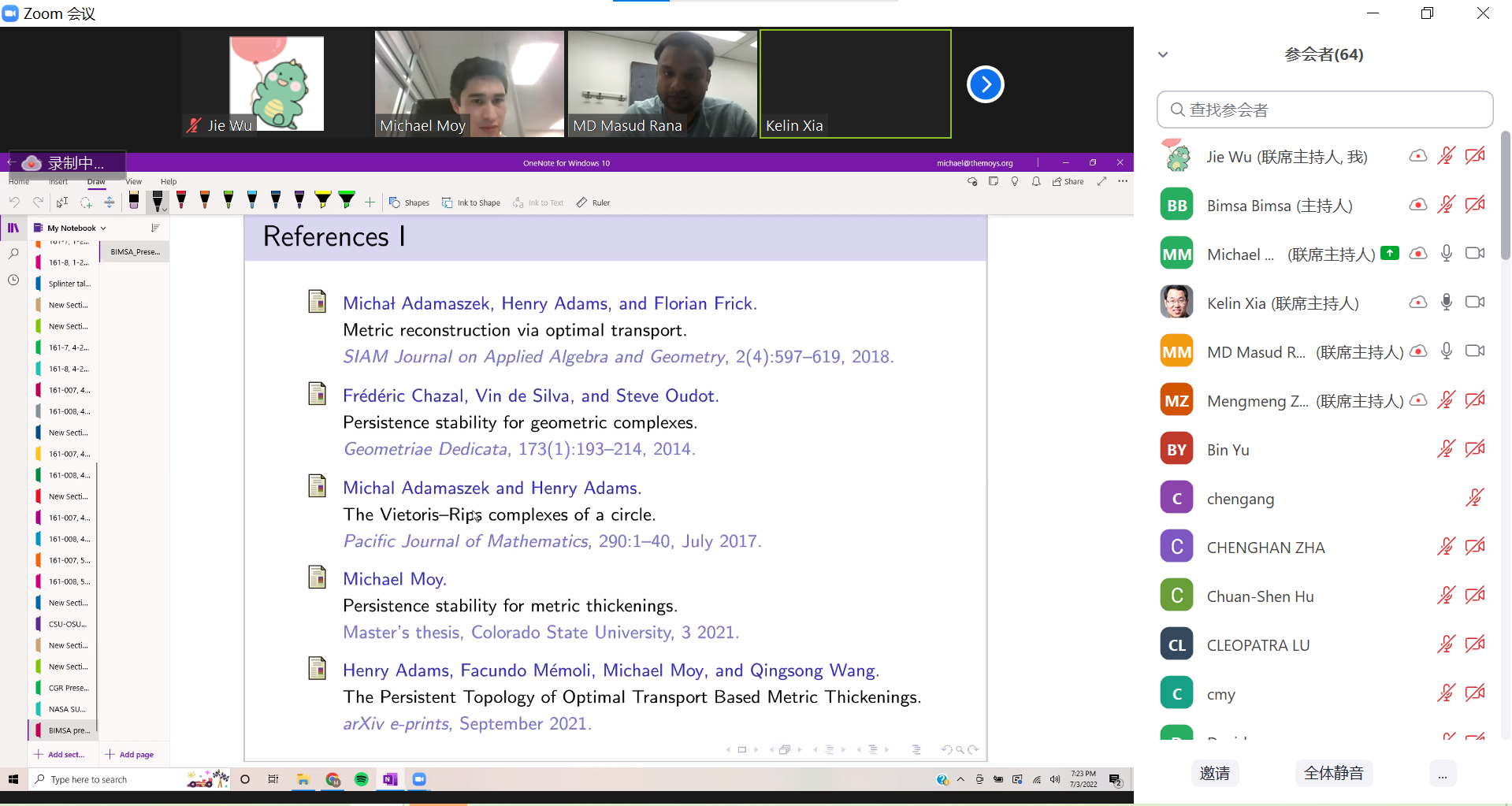The width and height of the screenshot is (1512, 806).
Task: Open the Splinter tal... section
Action: [x=63, y=284]
